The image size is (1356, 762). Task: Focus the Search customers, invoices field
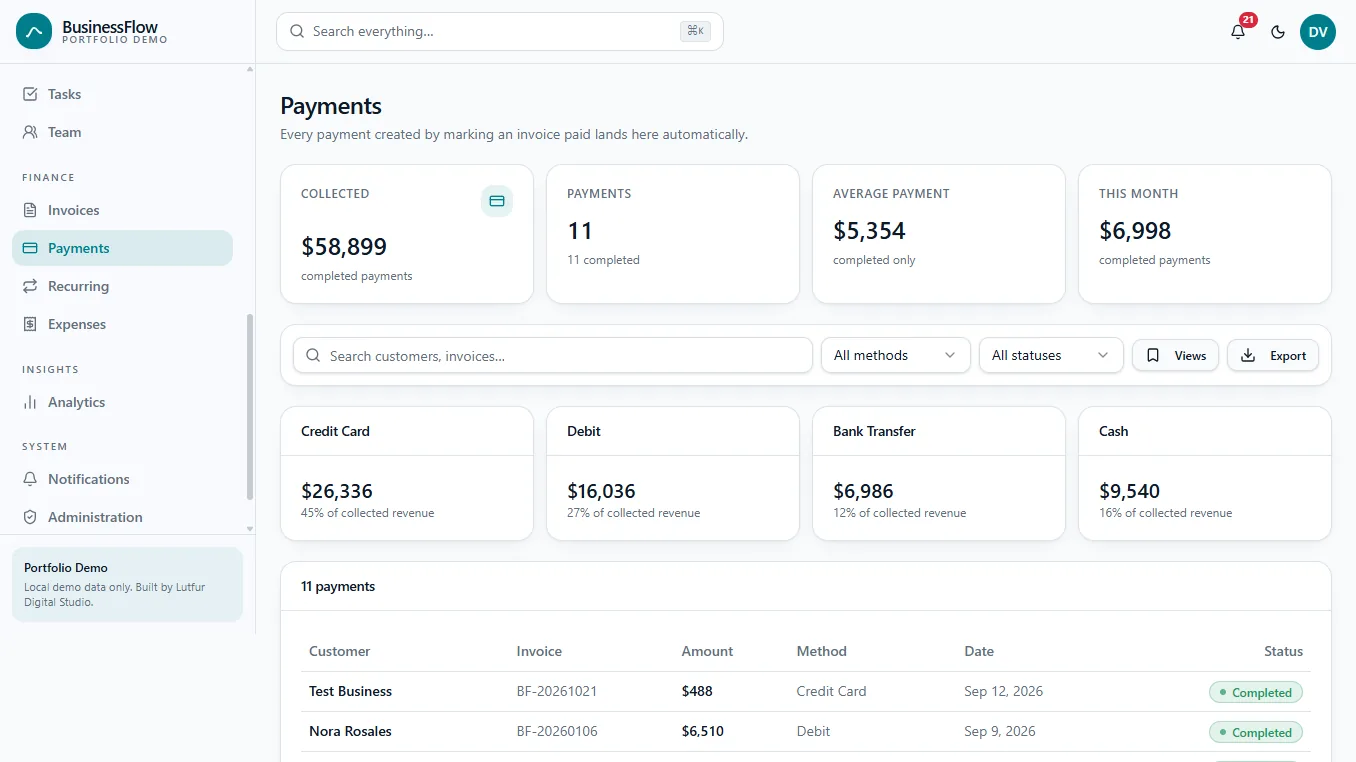point(553,355)
